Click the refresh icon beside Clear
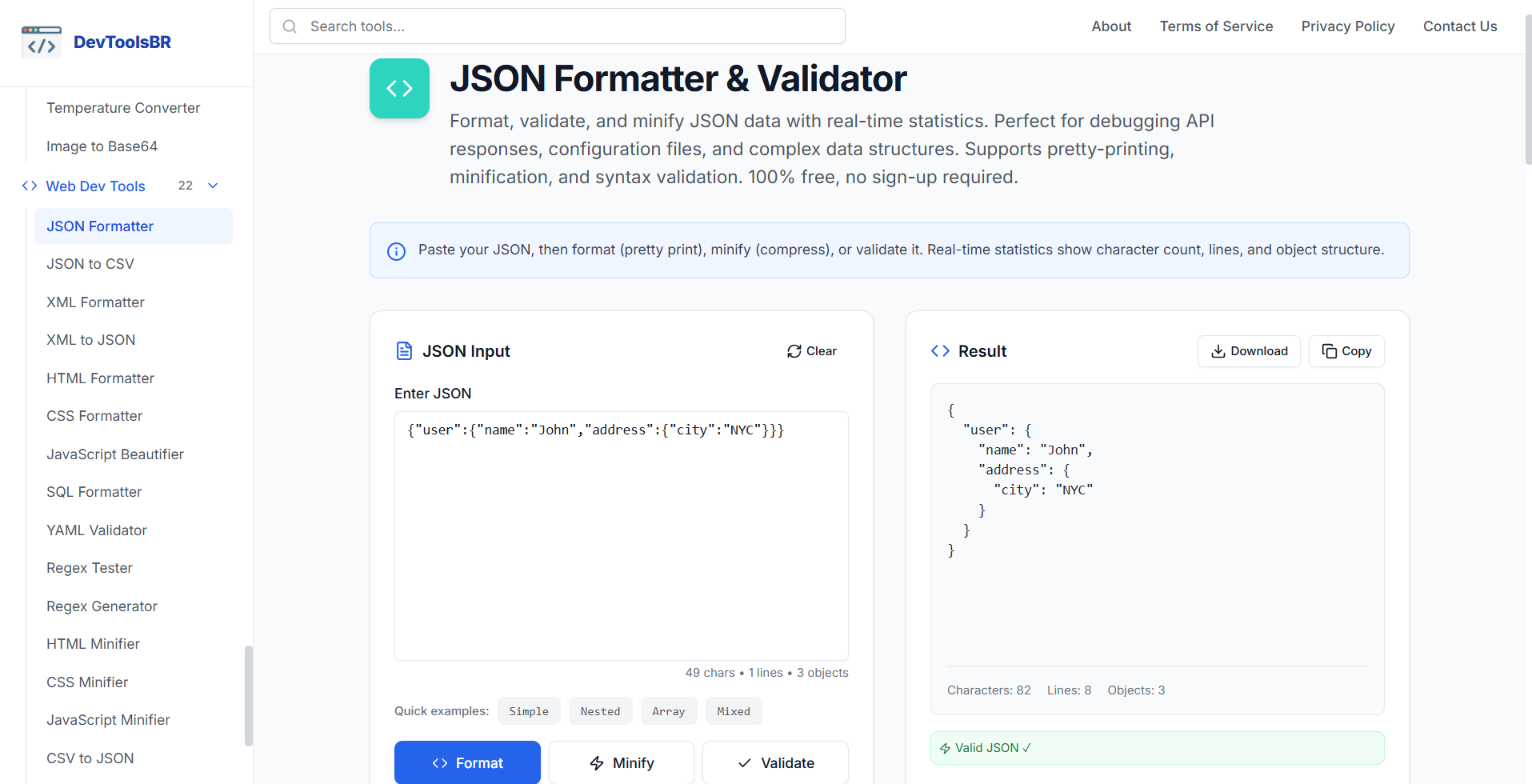Image resolution: width=1532 pixels, height=784 pixels. coord(794,350)
